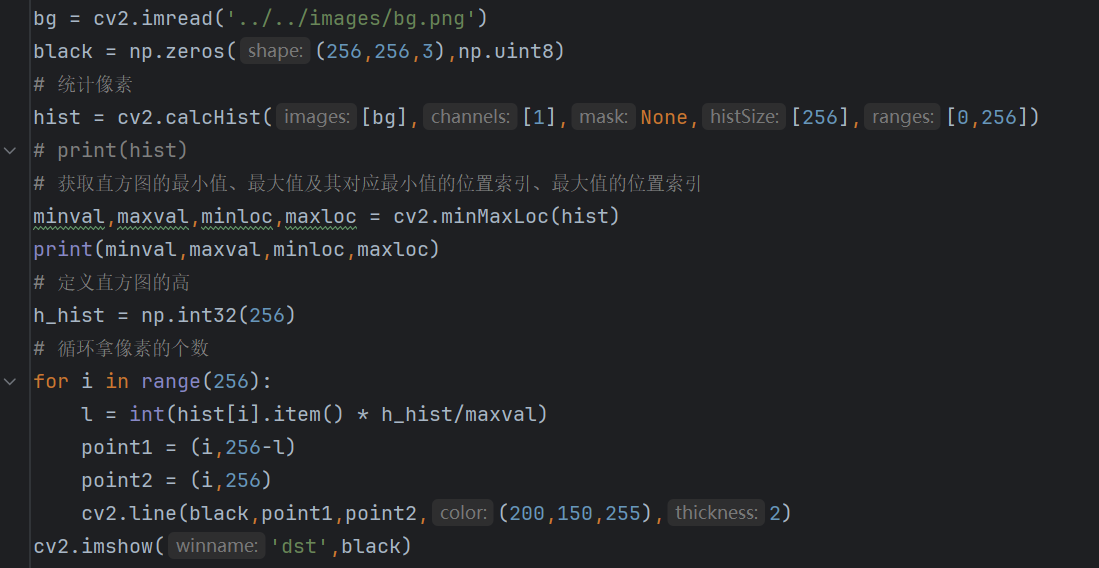Click the 'cv2.line' function call
The width and height of the screenshot is (1099, 568).
tap(129, 513)
